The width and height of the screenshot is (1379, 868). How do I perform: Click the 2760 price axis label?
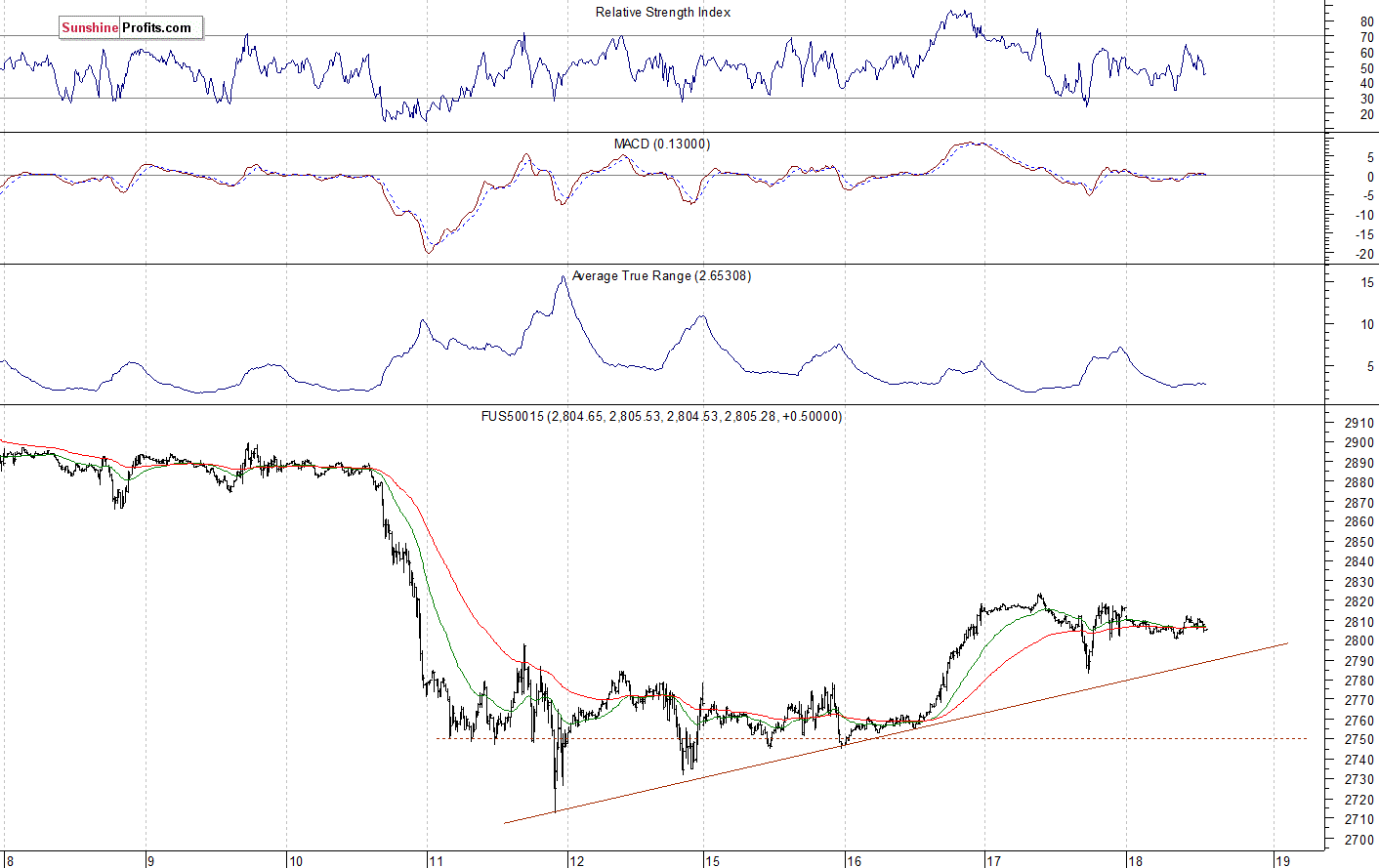[x=1359, y=721]
